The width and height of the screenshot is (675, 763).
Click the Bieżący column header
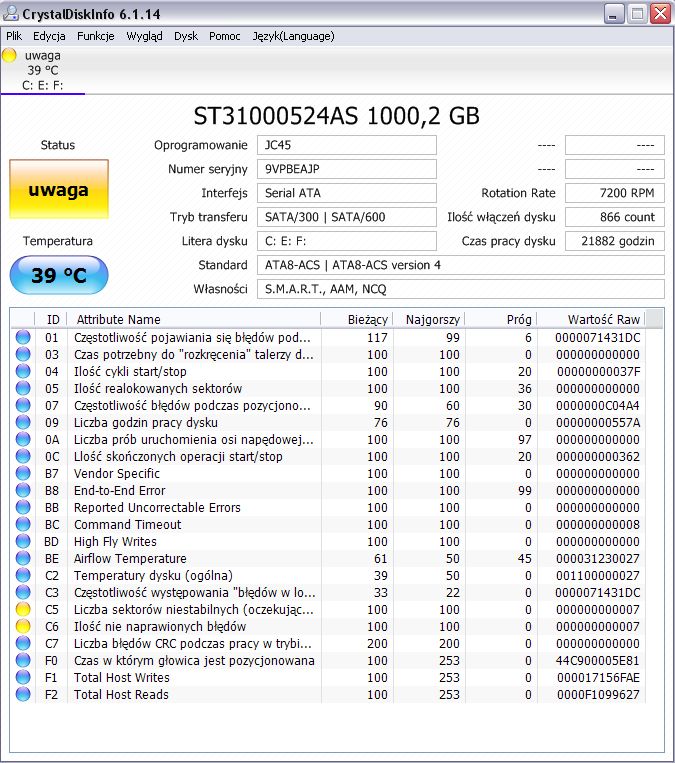[357, 319]
